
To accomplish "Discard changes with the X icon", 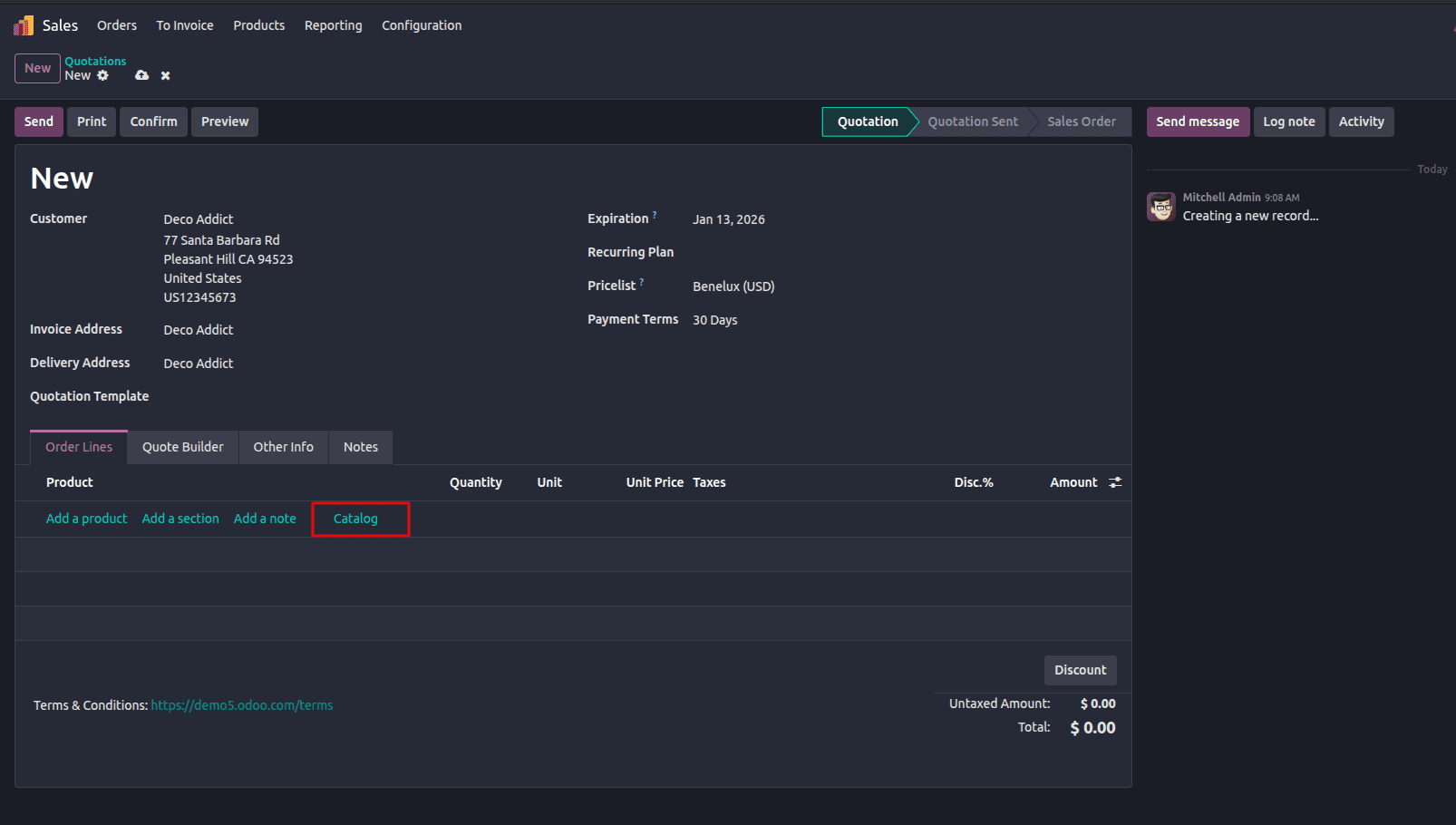I will 165,75.
